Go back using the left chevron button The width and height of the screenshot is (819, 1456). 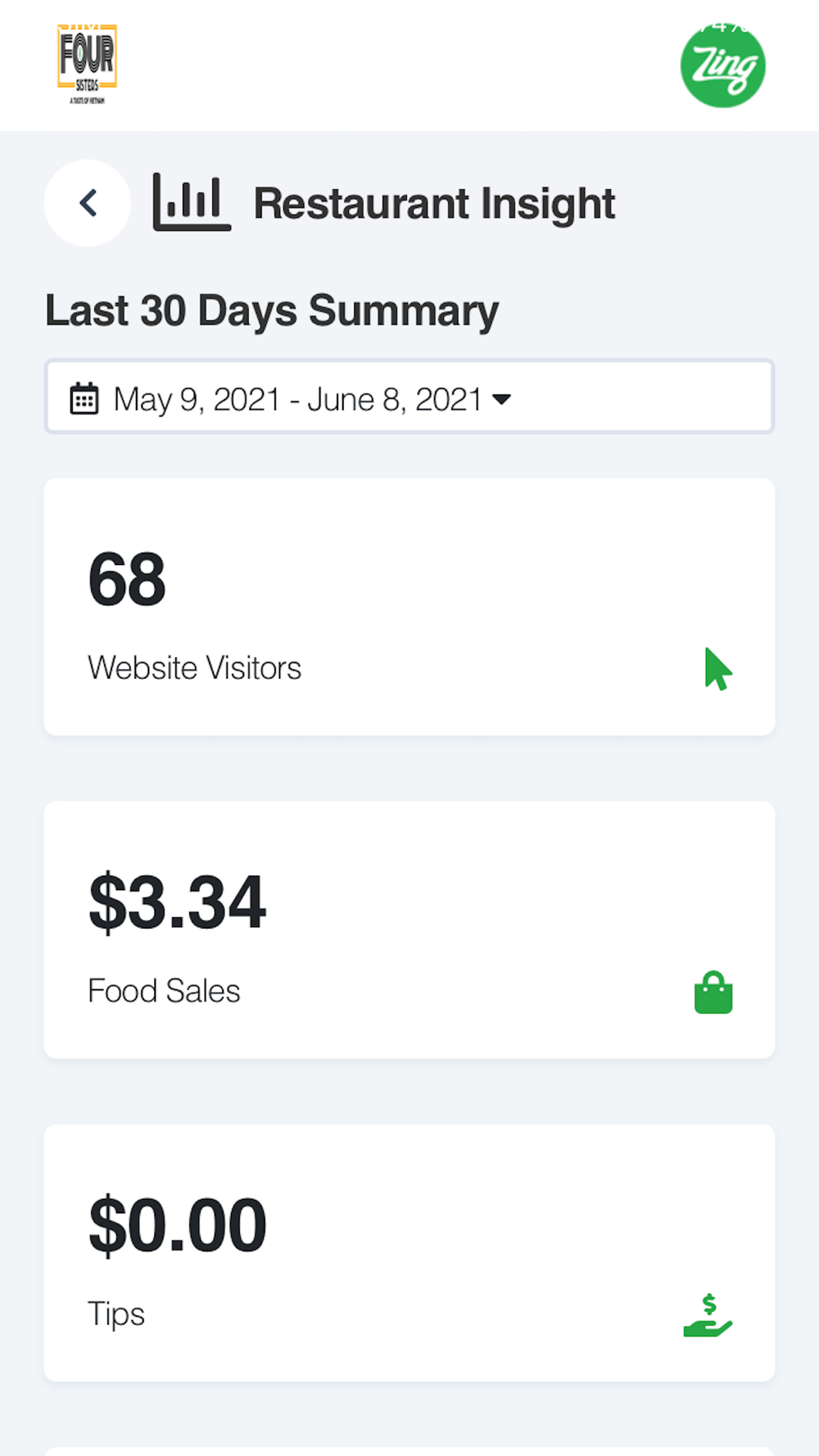88,203
